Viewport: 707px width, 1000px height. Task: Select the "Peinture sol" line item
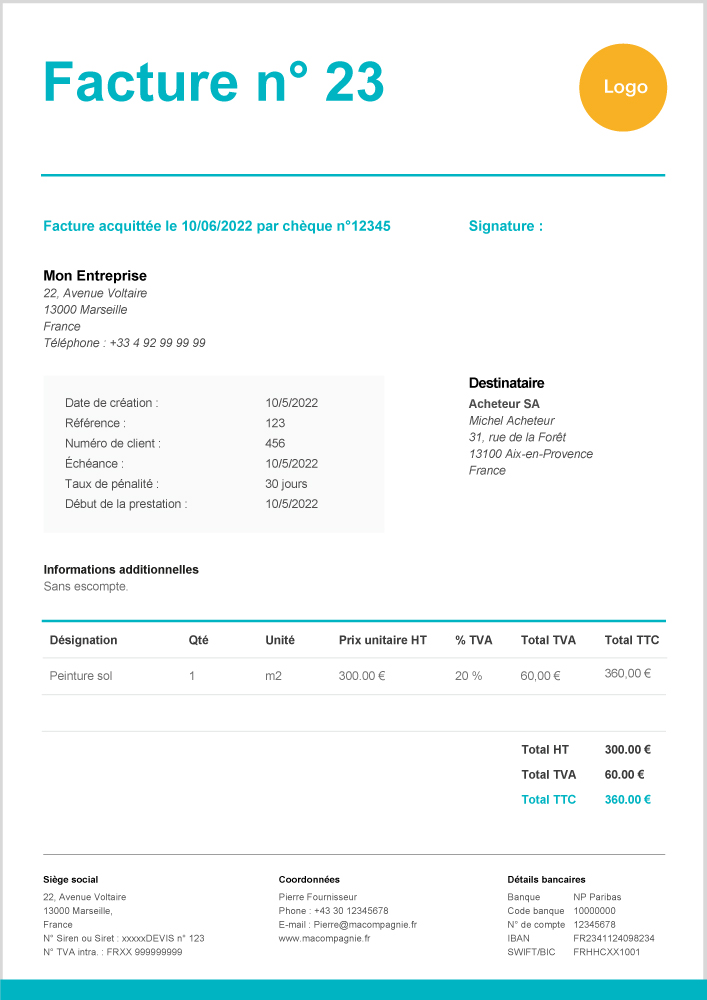pyautogui.click(x=81, y=676)
